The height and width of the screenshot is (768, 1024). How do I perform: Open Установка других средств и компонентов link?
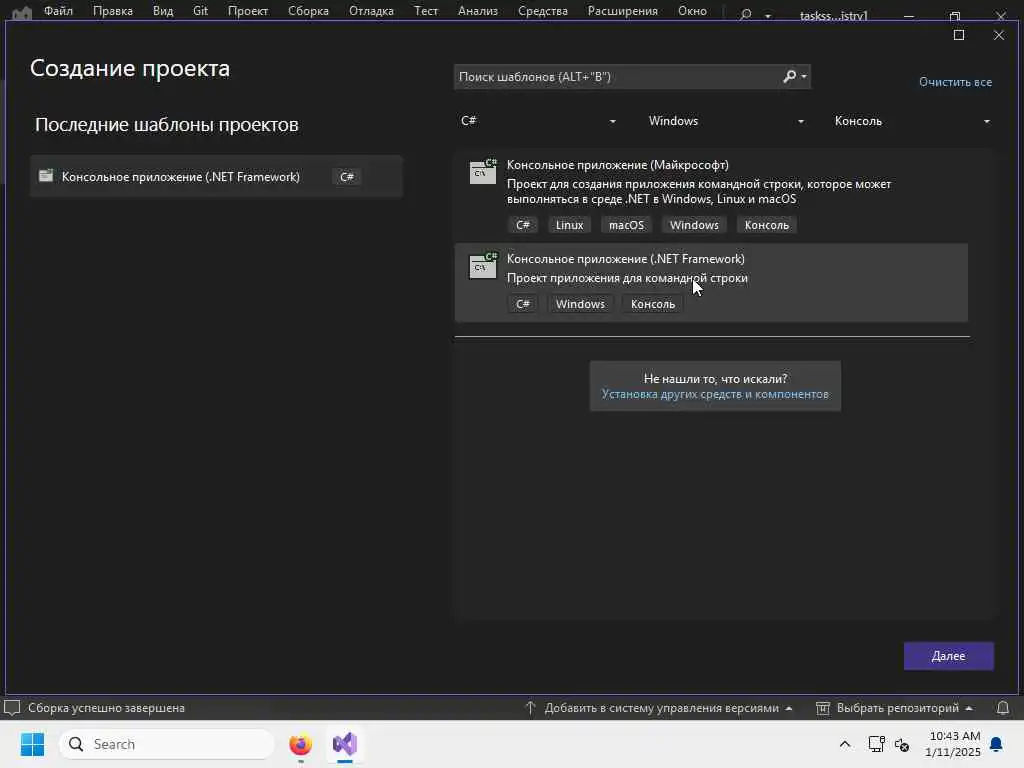tap(715, 394)
